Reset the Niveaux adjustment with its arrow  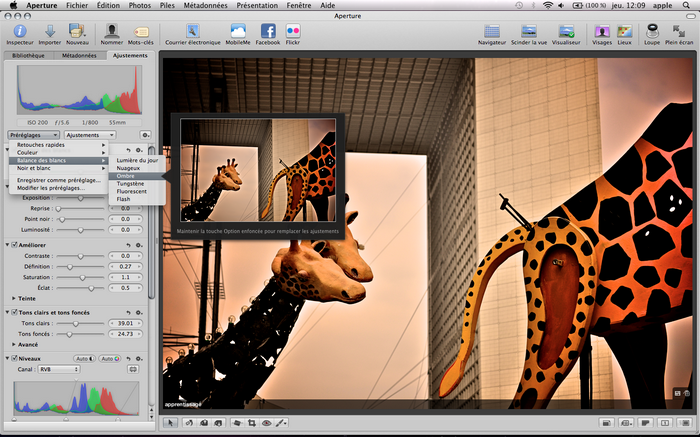(x=129, y=358)
